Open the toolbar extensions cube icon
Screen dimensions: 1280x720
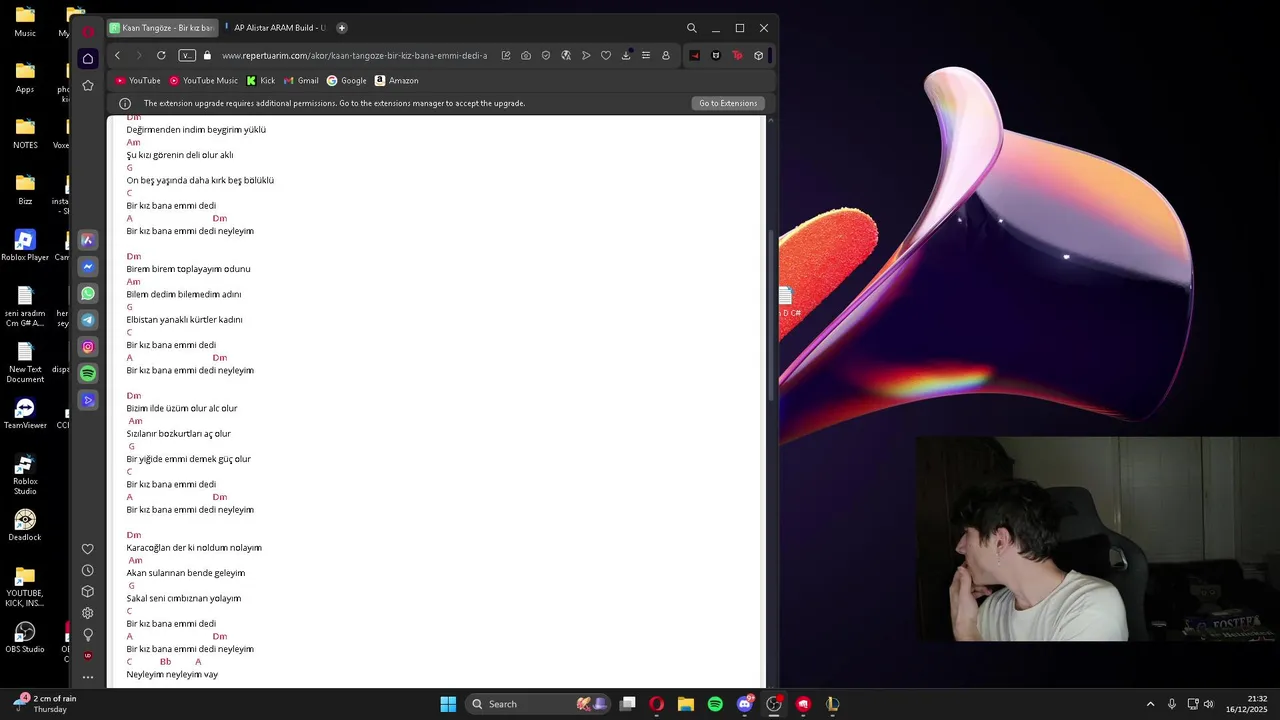pyautogui.click(x=759, y=56)
